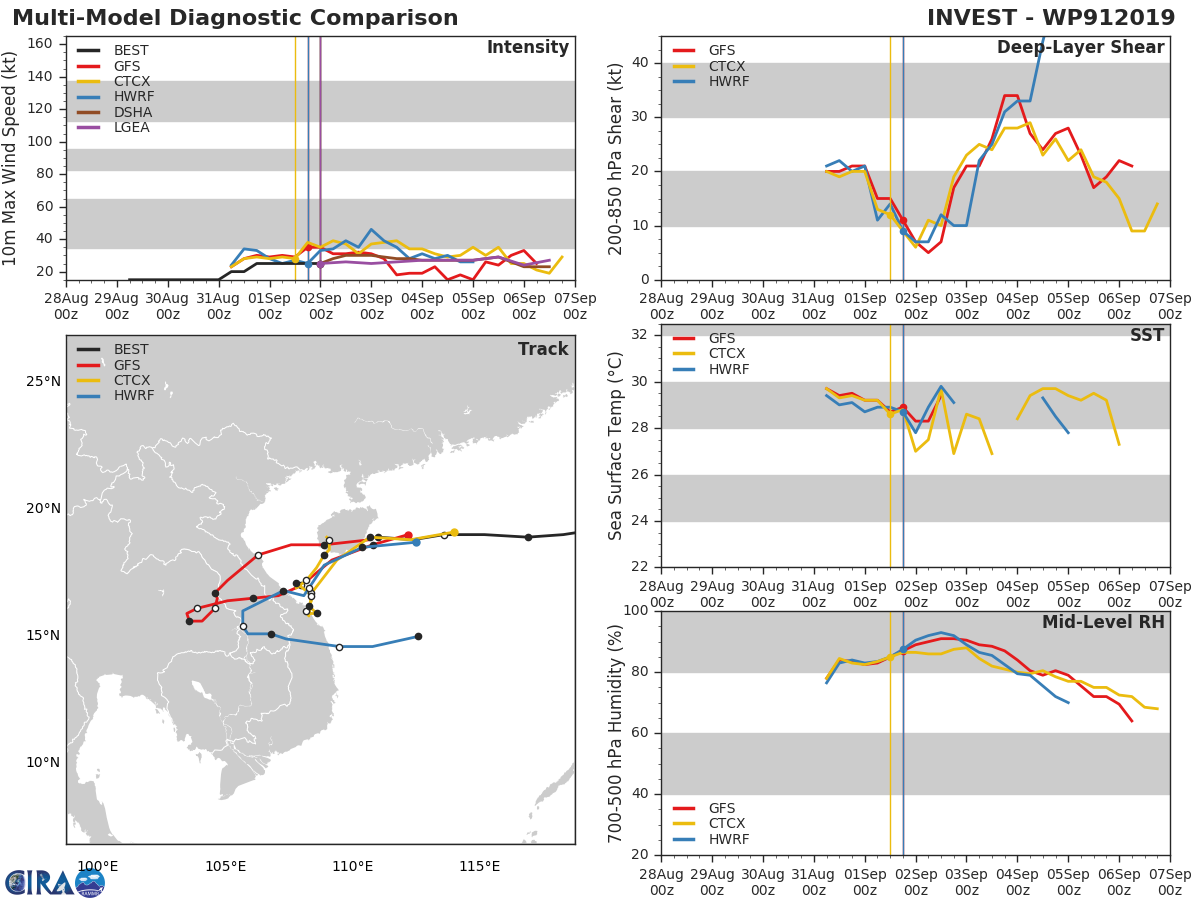Click the 25°N latitude label
Screen dimensions: 1200x900
43,382
